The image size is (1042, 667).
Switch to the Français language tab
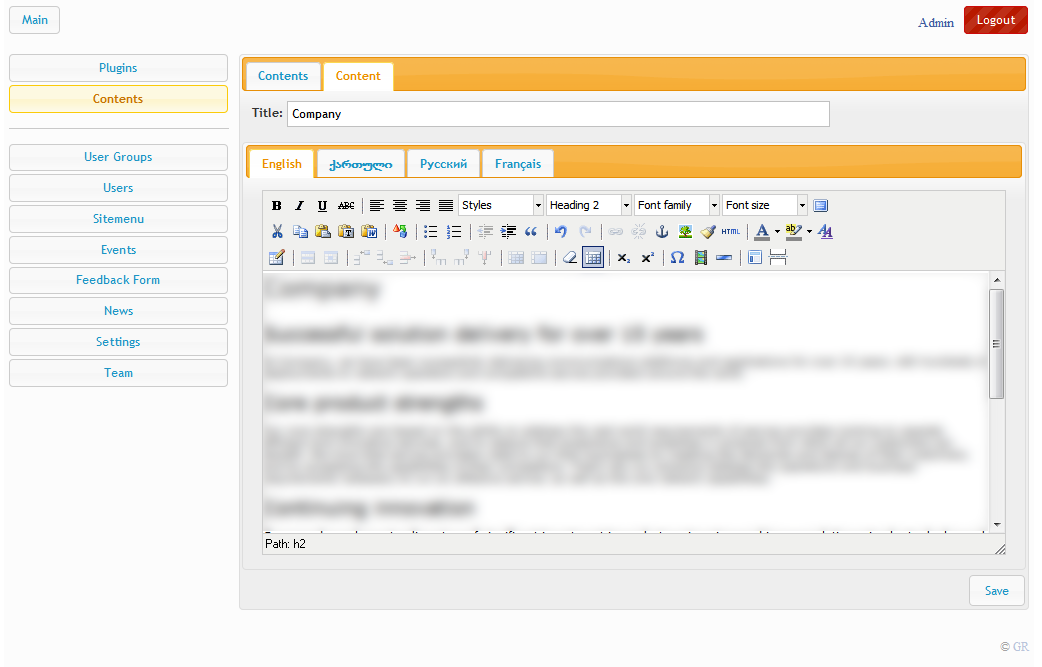click(517, 164)
